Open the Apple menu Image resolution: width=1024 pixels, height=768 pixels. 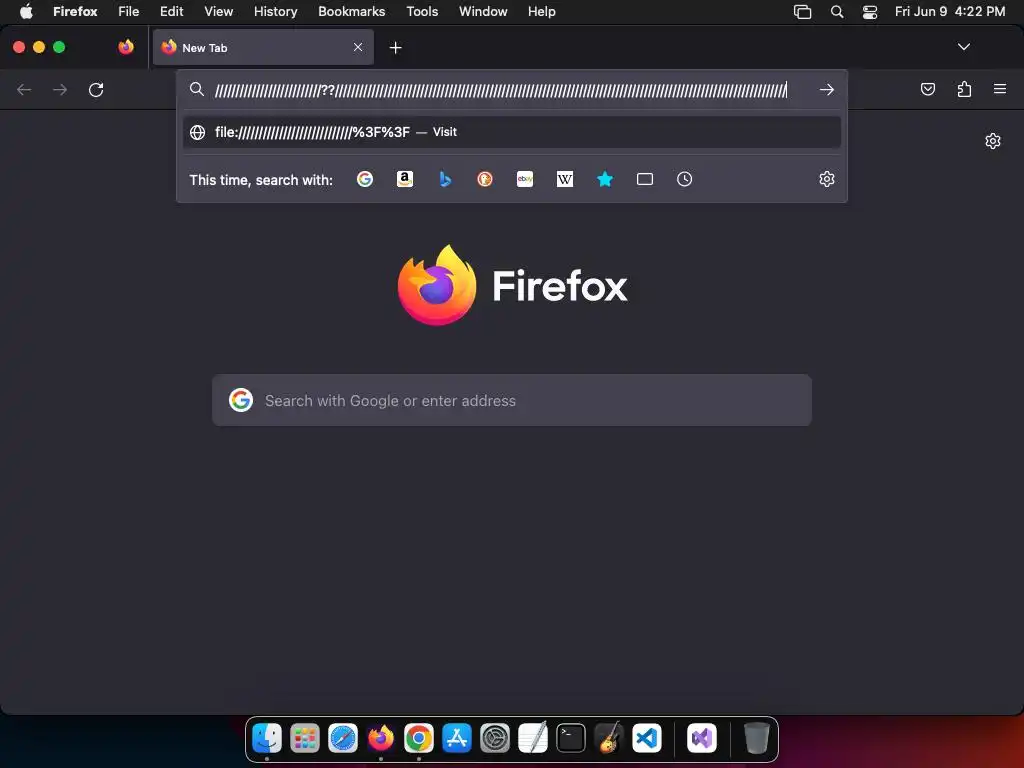pyautogui.click(x=25, y=11)
